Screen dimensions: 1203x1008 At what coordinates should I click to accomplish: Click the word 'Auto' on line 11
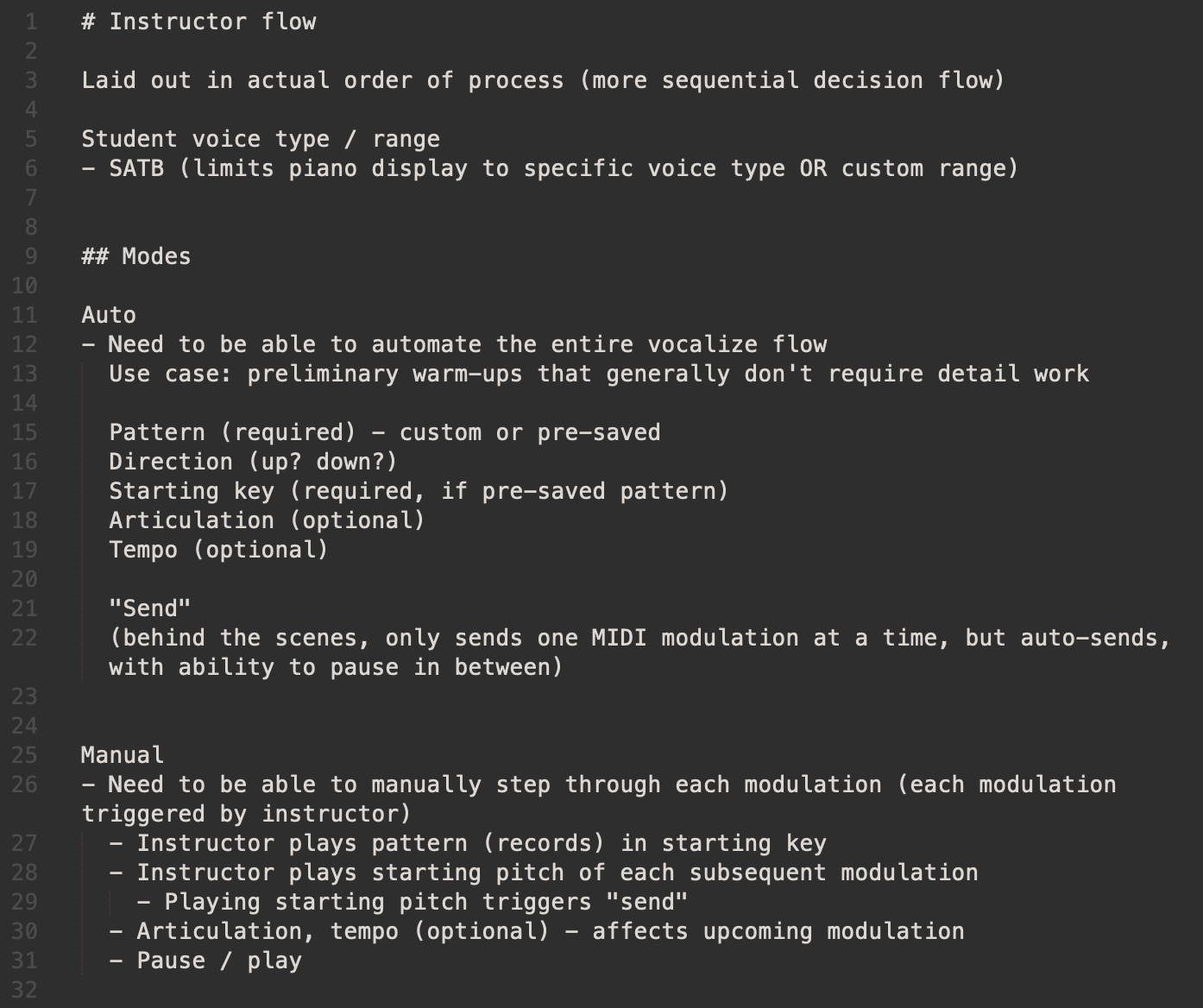pyautogui.click(x=109, y=315)
